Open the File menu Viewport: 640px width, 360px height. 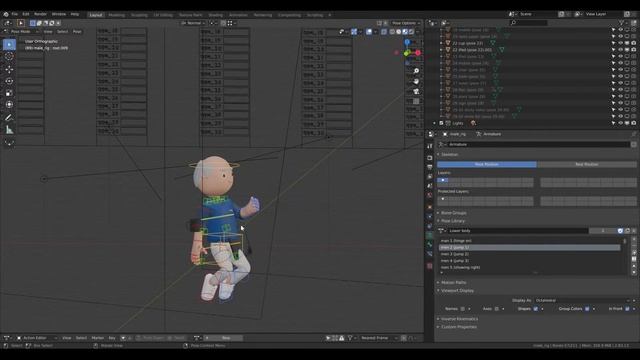click(15, 14)
